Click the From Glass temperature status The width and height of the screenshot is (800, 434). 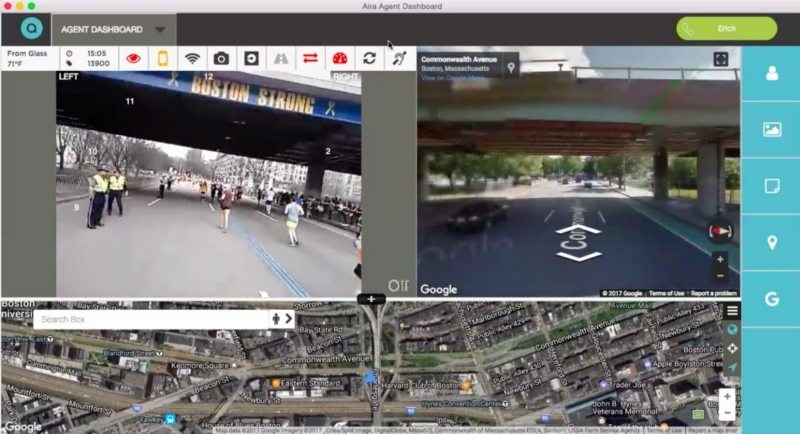pos(27,59)
